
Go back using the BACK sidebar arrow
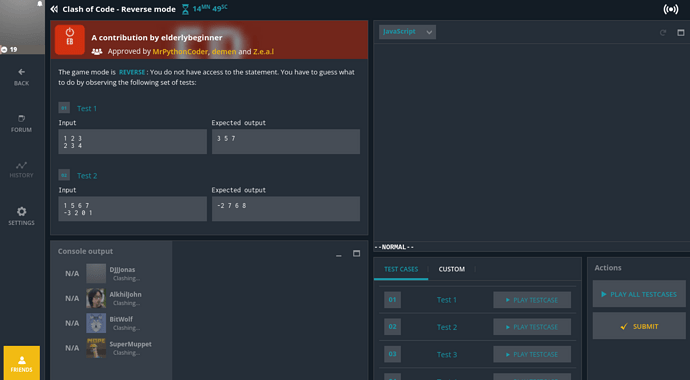(21, 77)
